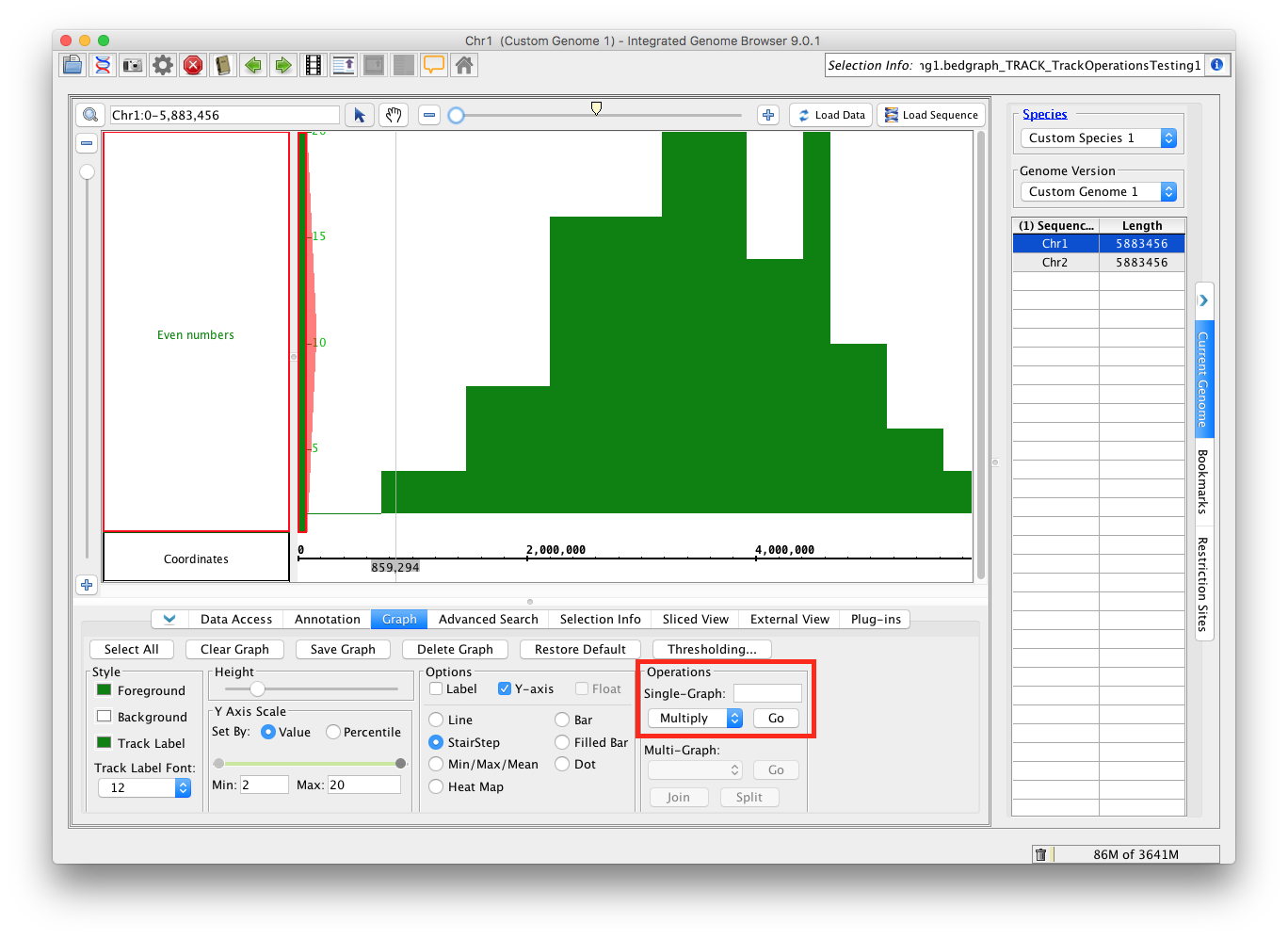Go forward with green right arrow
The height and width of the screenshot is (939, 1288).
(283, 65)
